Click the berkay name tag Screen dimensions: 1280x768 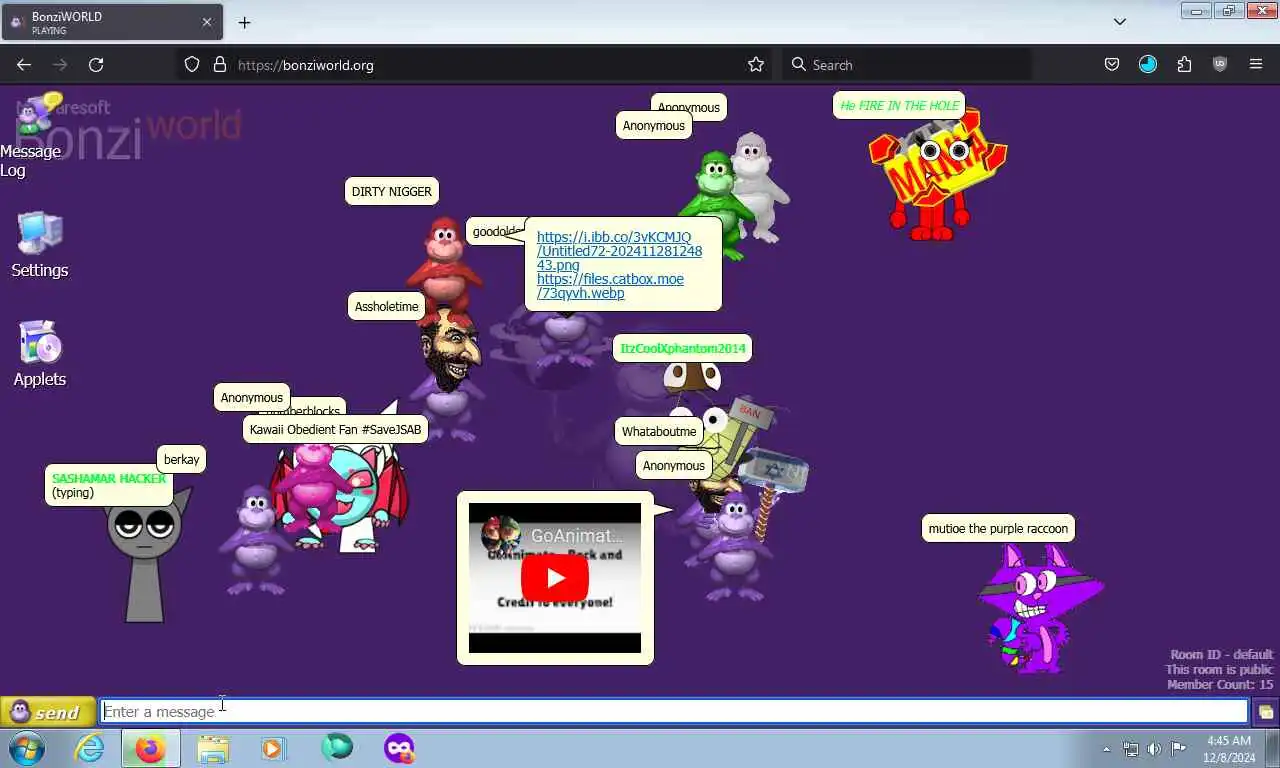point(181,460)
